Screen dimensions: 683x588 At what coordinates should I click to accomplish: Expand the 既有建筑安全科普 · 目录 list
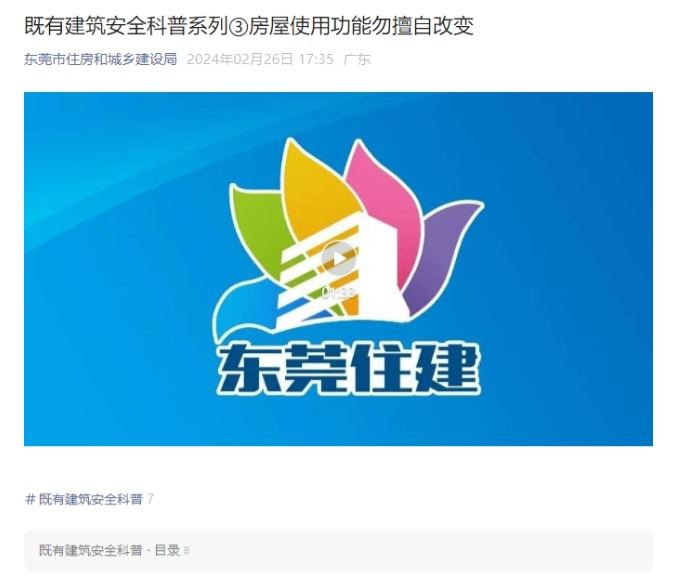click(x=338, y=551)
